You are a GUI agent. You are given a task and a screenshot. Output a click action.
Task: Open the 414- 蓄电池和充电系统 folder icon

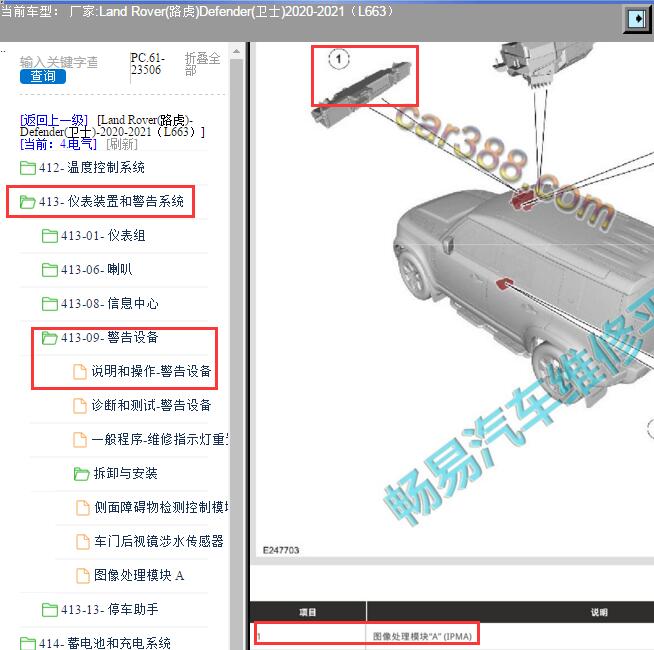point(28,643)
